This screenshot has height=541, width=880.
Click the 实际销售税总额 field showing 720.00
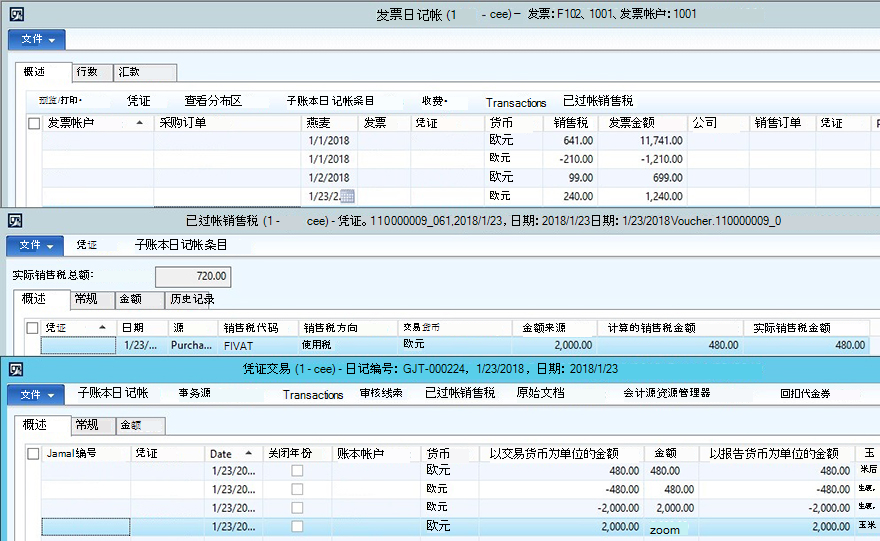pyautogui.click(x=193, y=276)
